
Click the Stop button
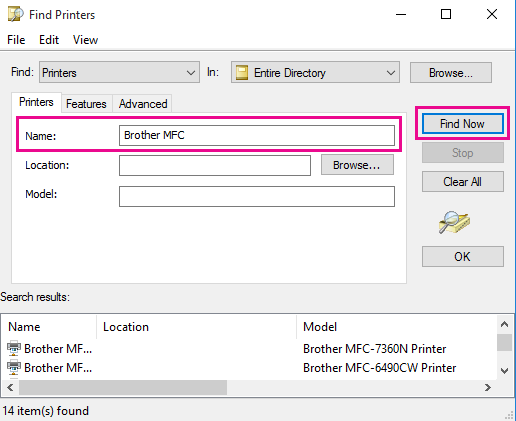click(x=462, y=153)
